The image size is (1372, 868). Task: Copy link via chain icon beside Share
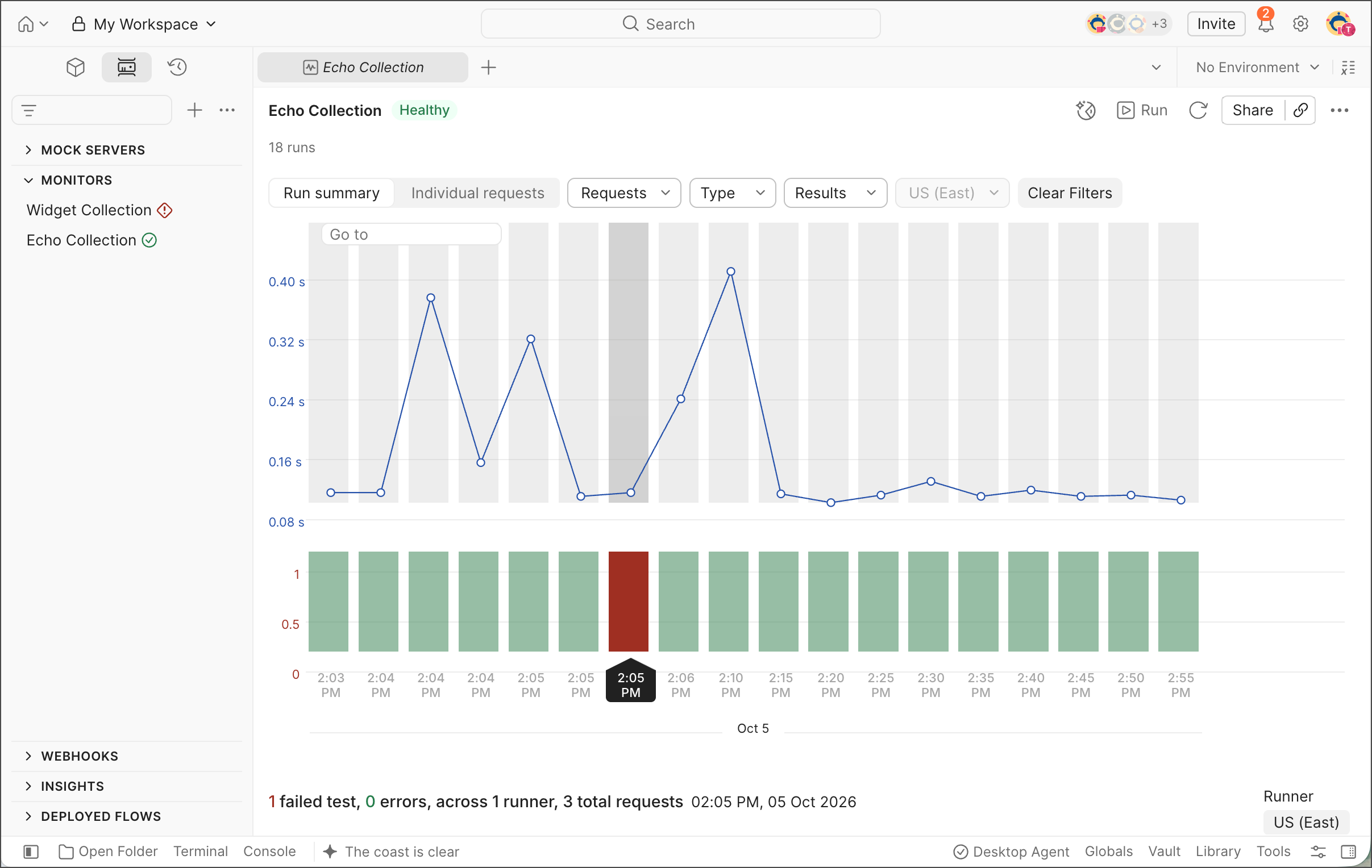pyautogui.click(x=1300, y=111)
